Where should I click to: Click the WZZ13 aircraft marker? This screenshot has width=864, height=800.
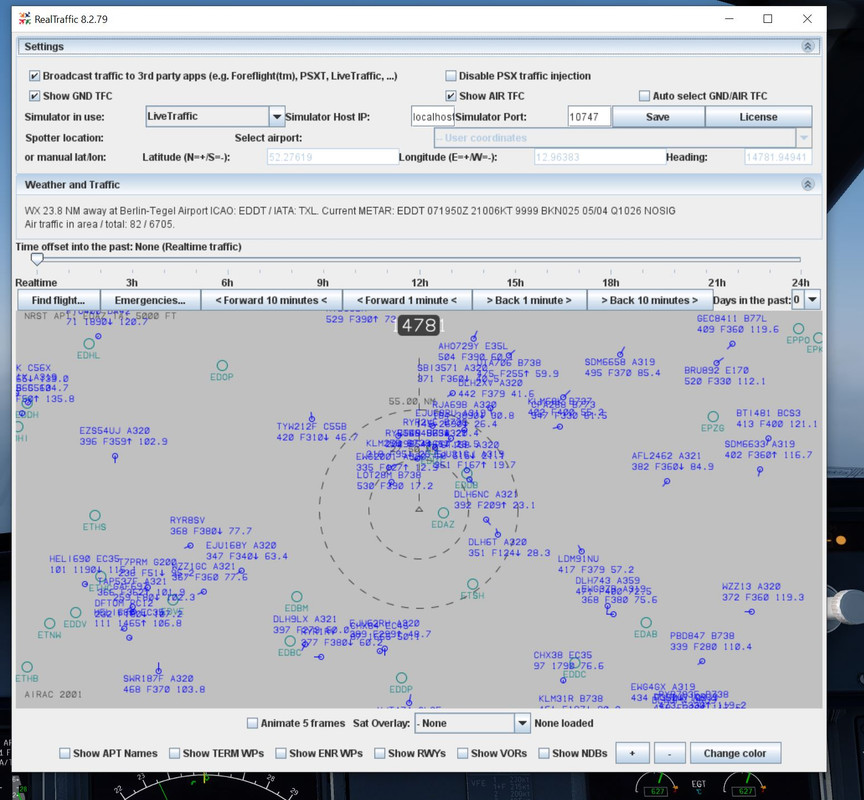750,612
